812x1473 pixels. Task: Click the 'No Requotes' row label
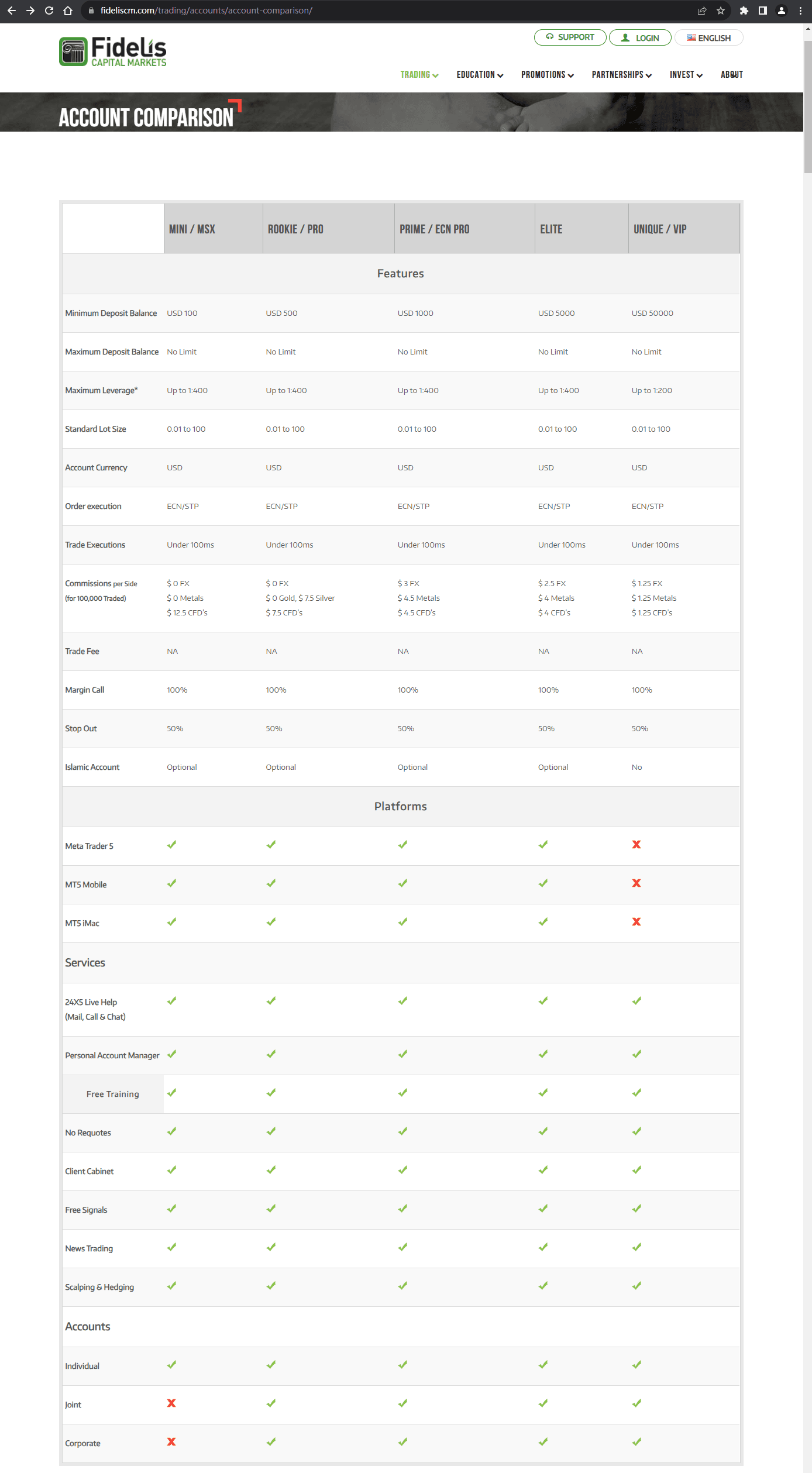pos(88,1133)
